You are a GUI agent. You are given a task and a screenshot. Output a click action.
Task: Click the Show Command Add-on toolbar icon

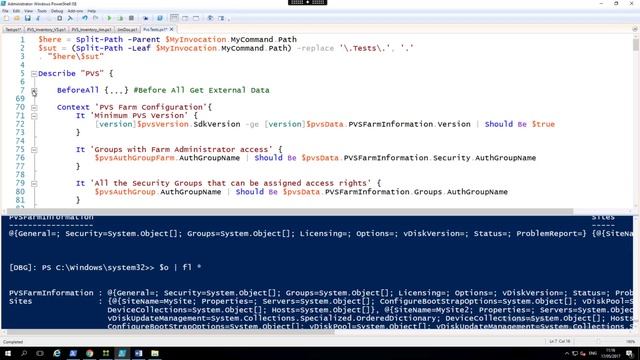coord(221,18)
